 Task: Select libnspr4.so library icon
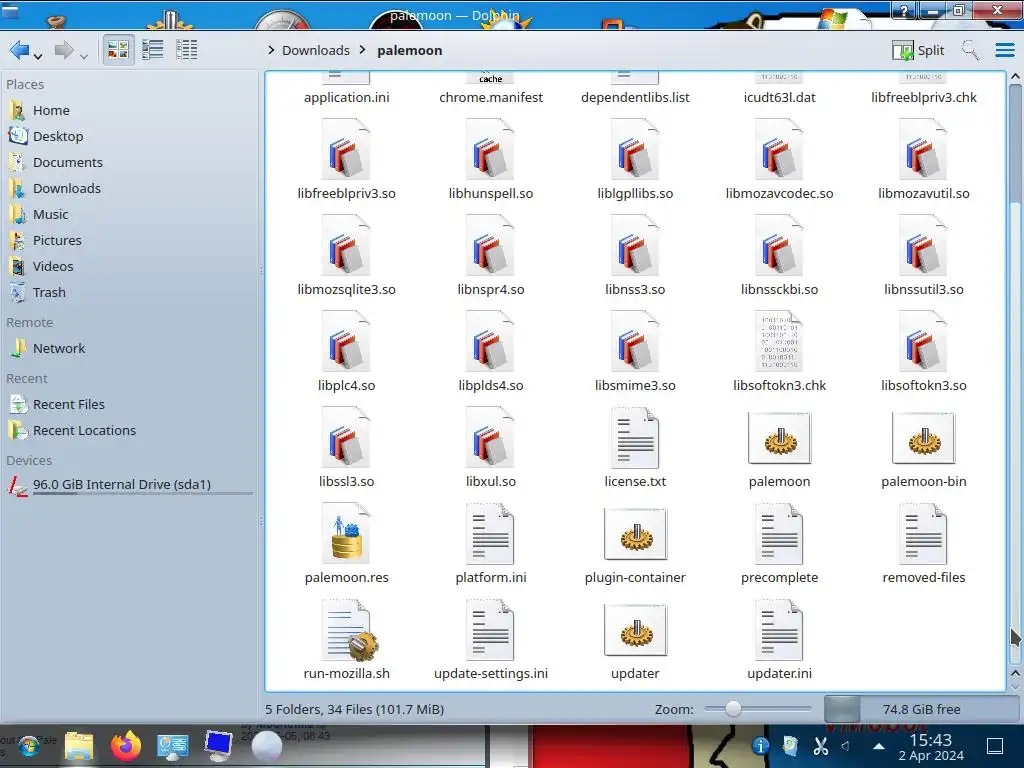490,246
